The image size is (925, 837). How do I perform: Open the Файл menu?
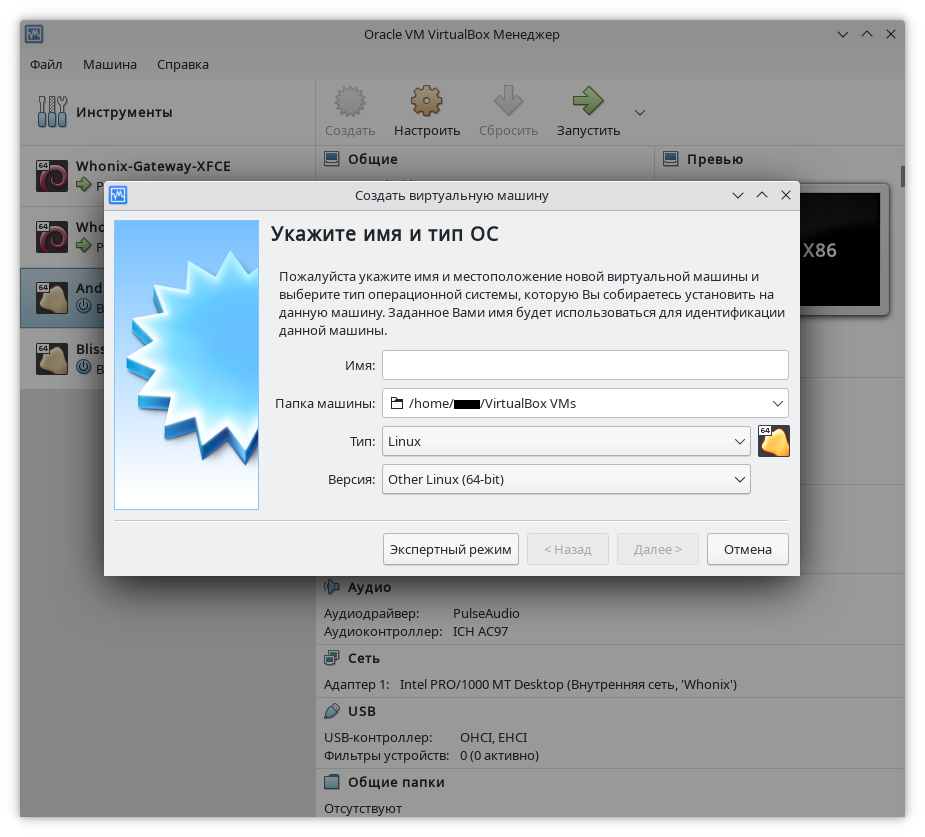tap(46, 64)
